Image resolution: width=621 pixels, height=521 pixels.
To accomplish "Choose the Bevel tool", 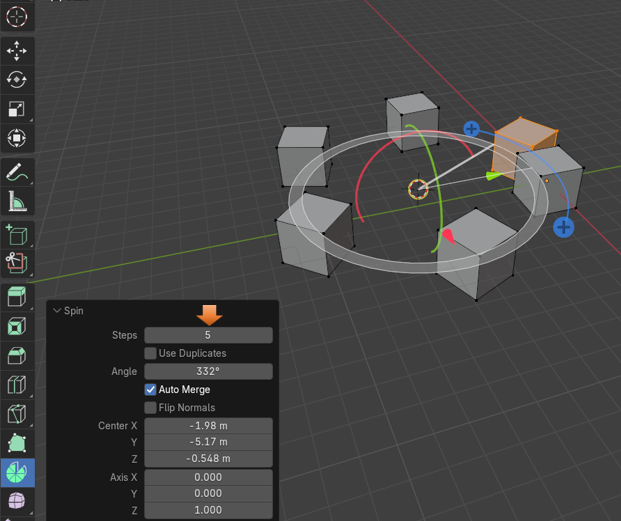I will pyautogui.click(x=17, y=355).
